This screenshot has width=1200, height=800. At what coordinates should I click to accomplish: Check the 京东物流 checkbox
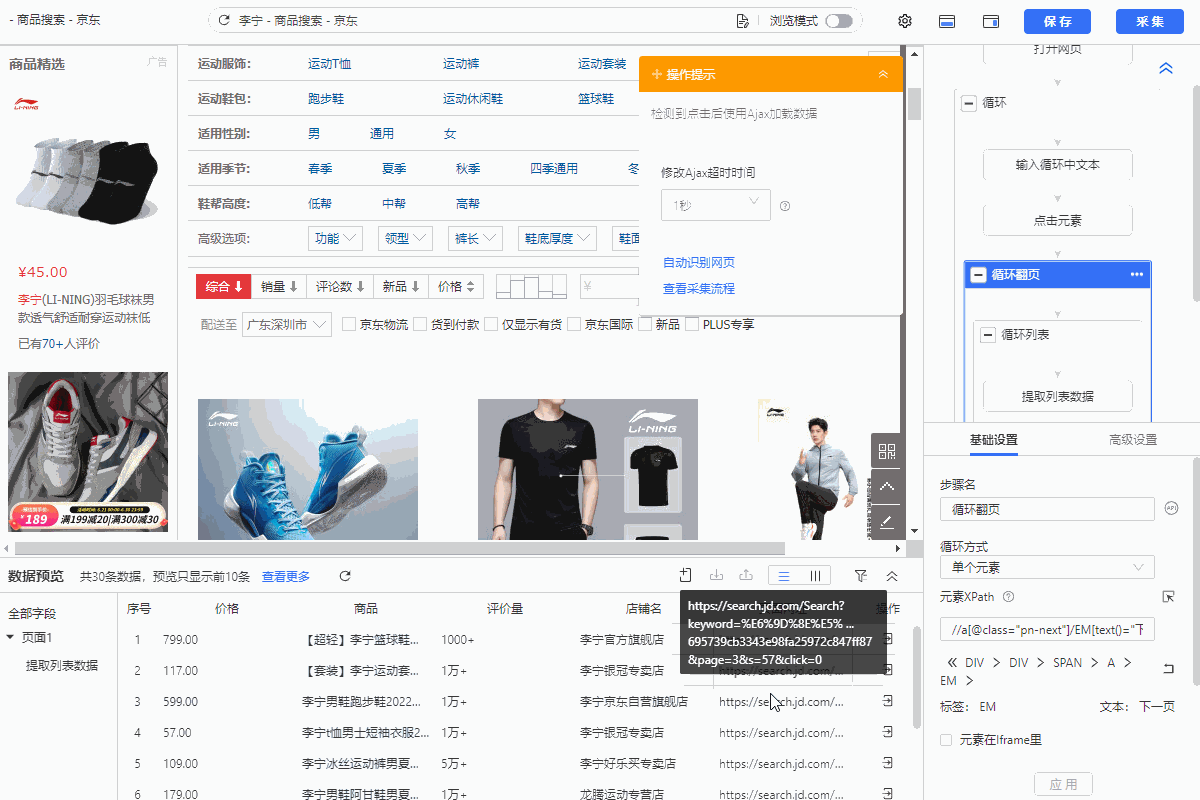[x=349, y=324]
